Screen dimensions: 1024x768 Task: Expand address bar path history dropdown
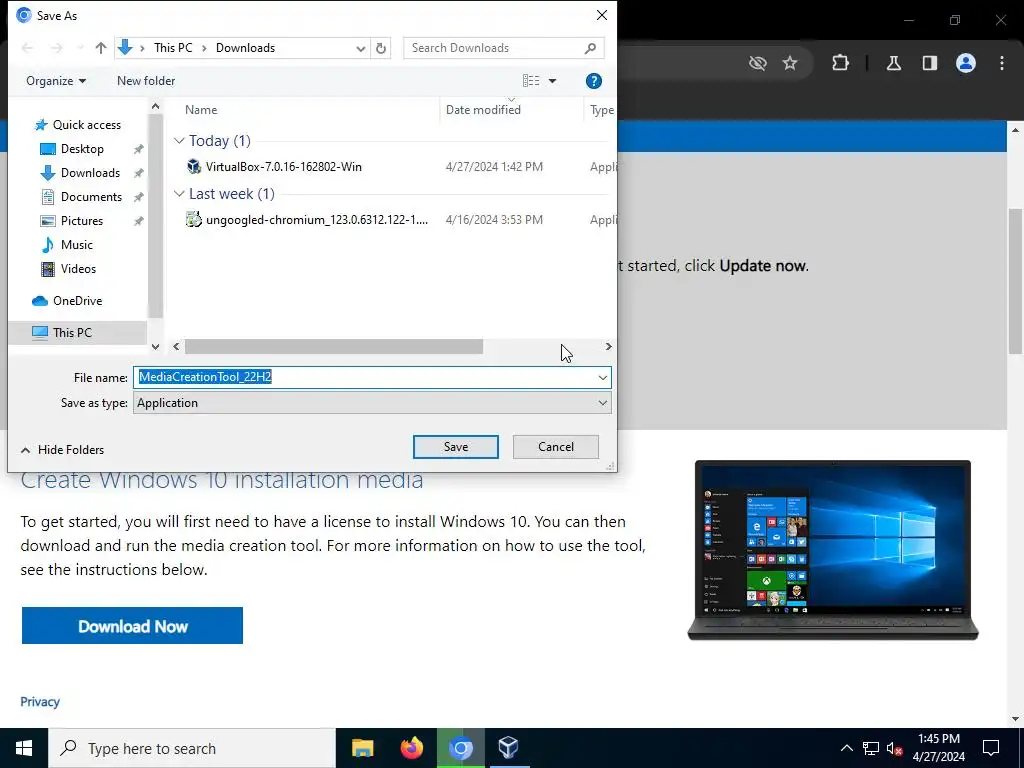pyautogui.click(x=360, y=48)
